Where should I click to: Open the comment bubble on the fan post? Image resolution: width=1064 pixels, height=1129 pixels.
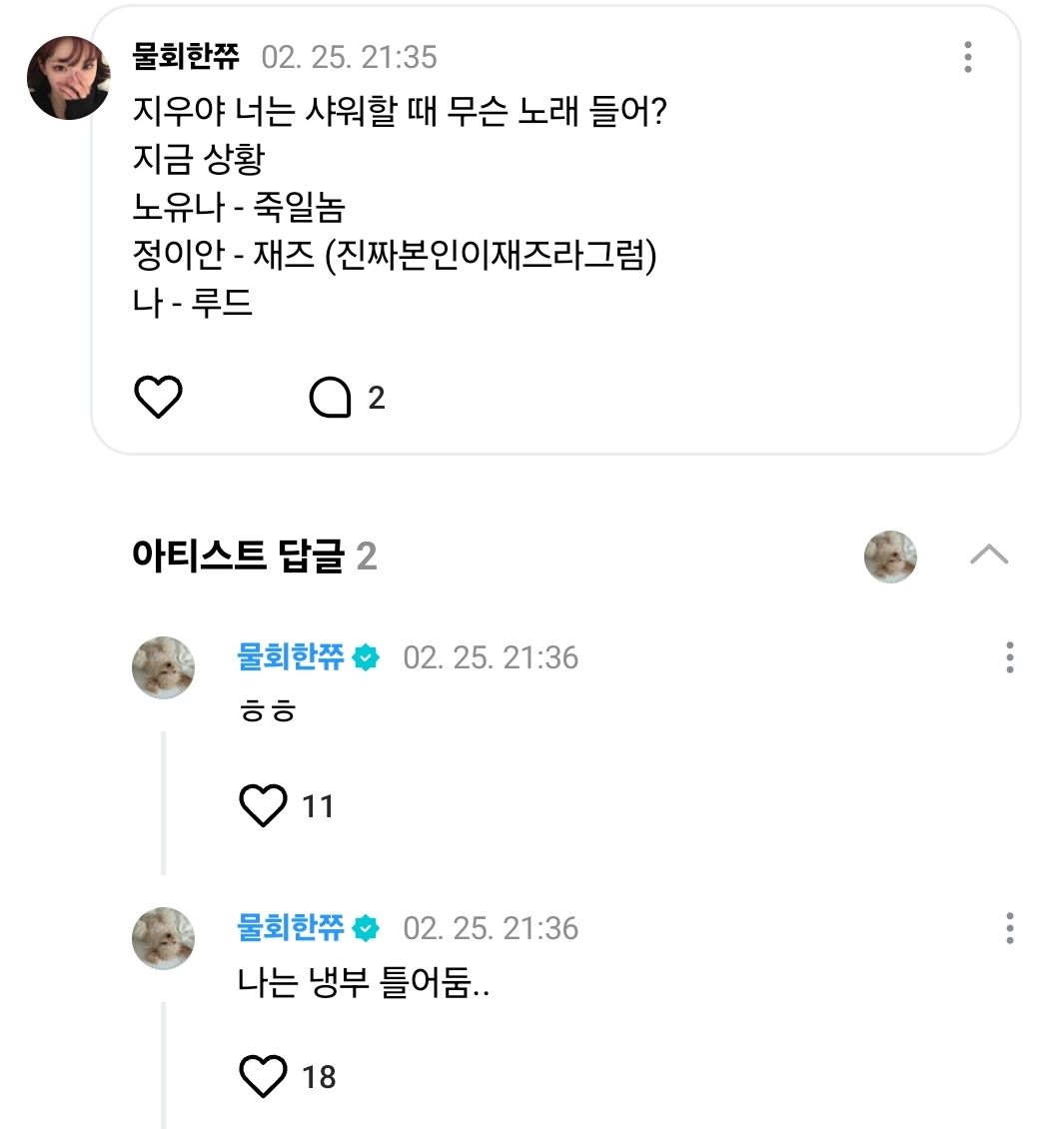pyautogui.click(x=331, y=398)
